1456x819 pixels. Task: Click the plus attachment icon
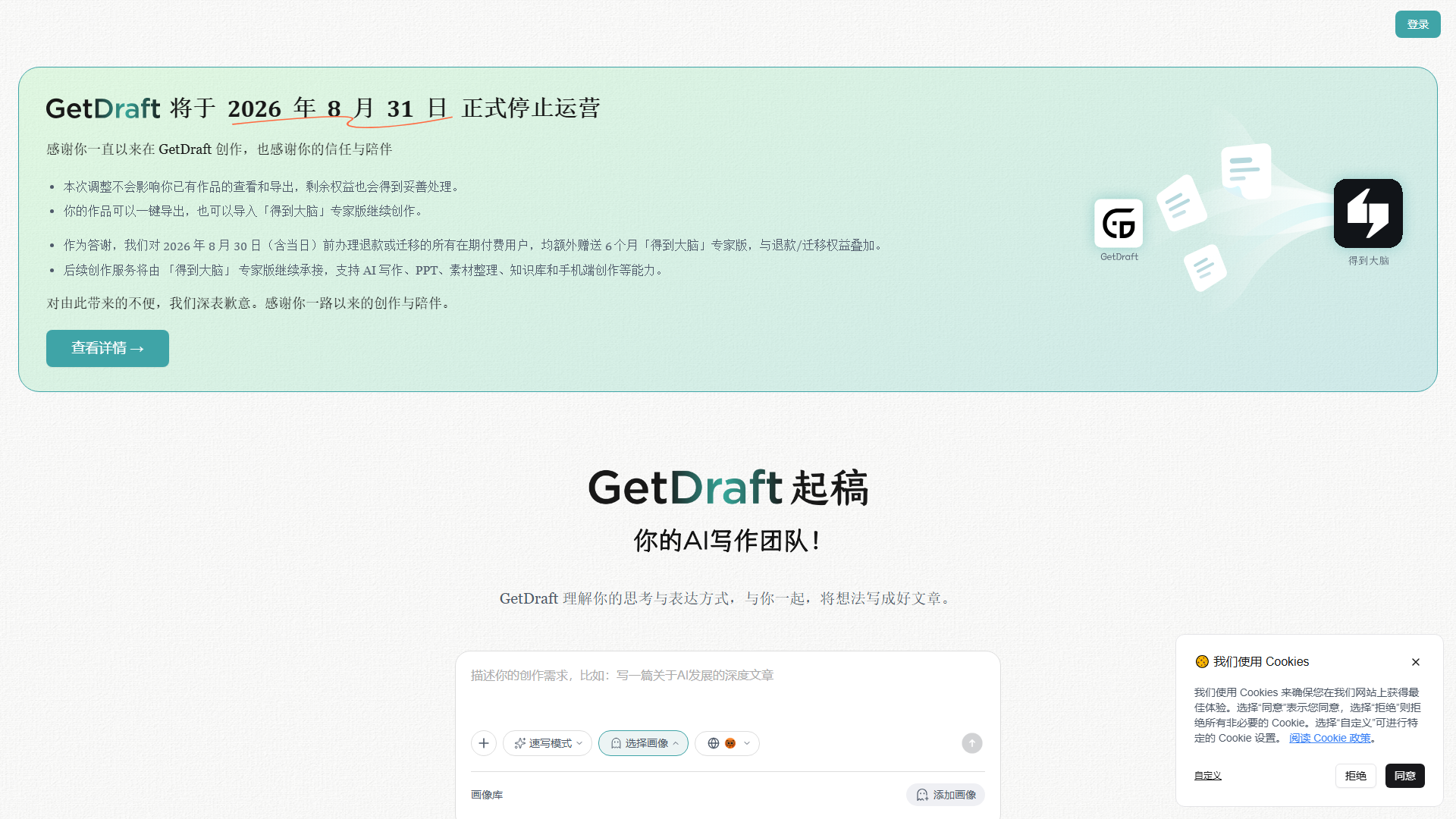[484, 743]
